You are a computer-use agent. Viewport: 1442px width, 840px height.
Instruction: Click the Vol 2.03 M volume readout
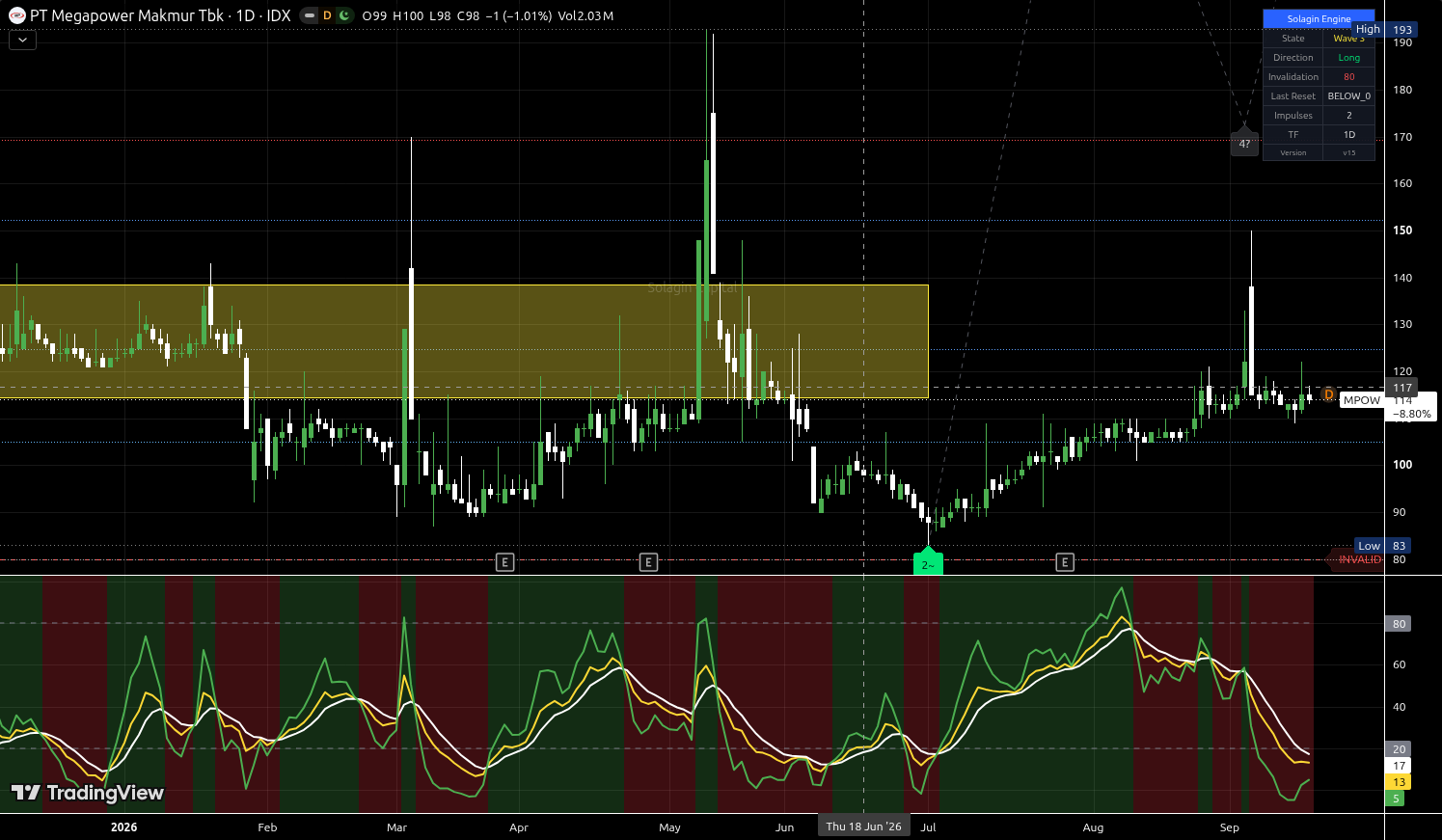tap(585, 15)
